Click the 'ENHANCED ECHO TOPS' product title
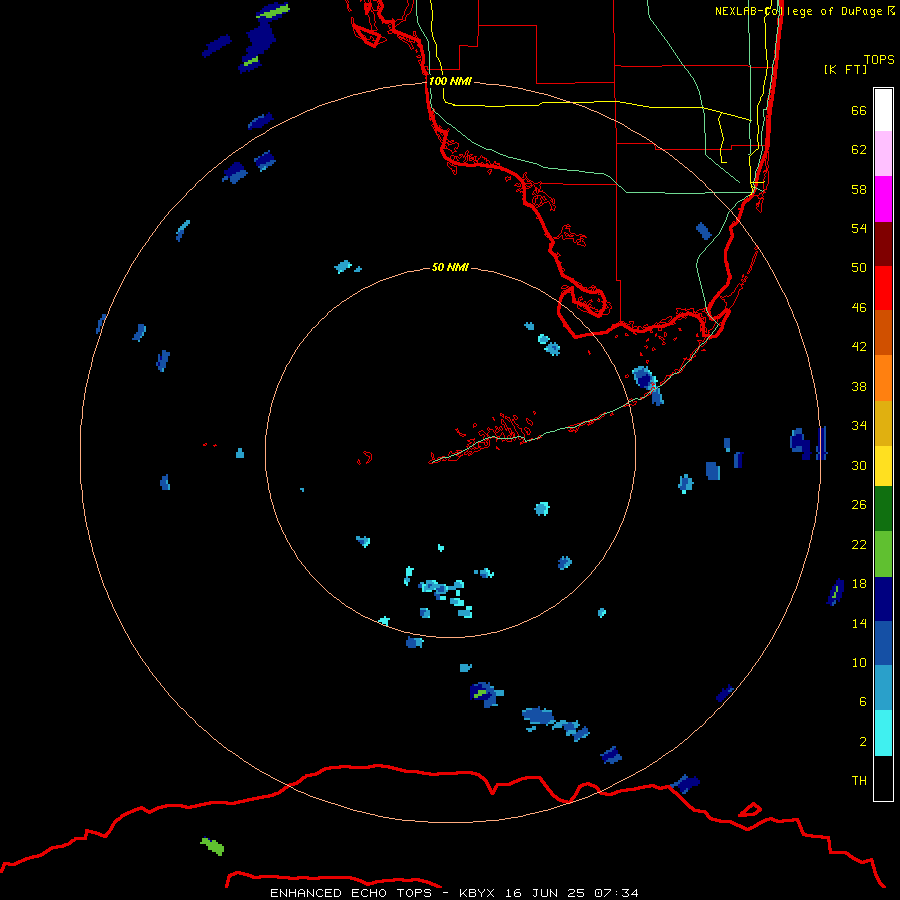 [x=351, y=893]
